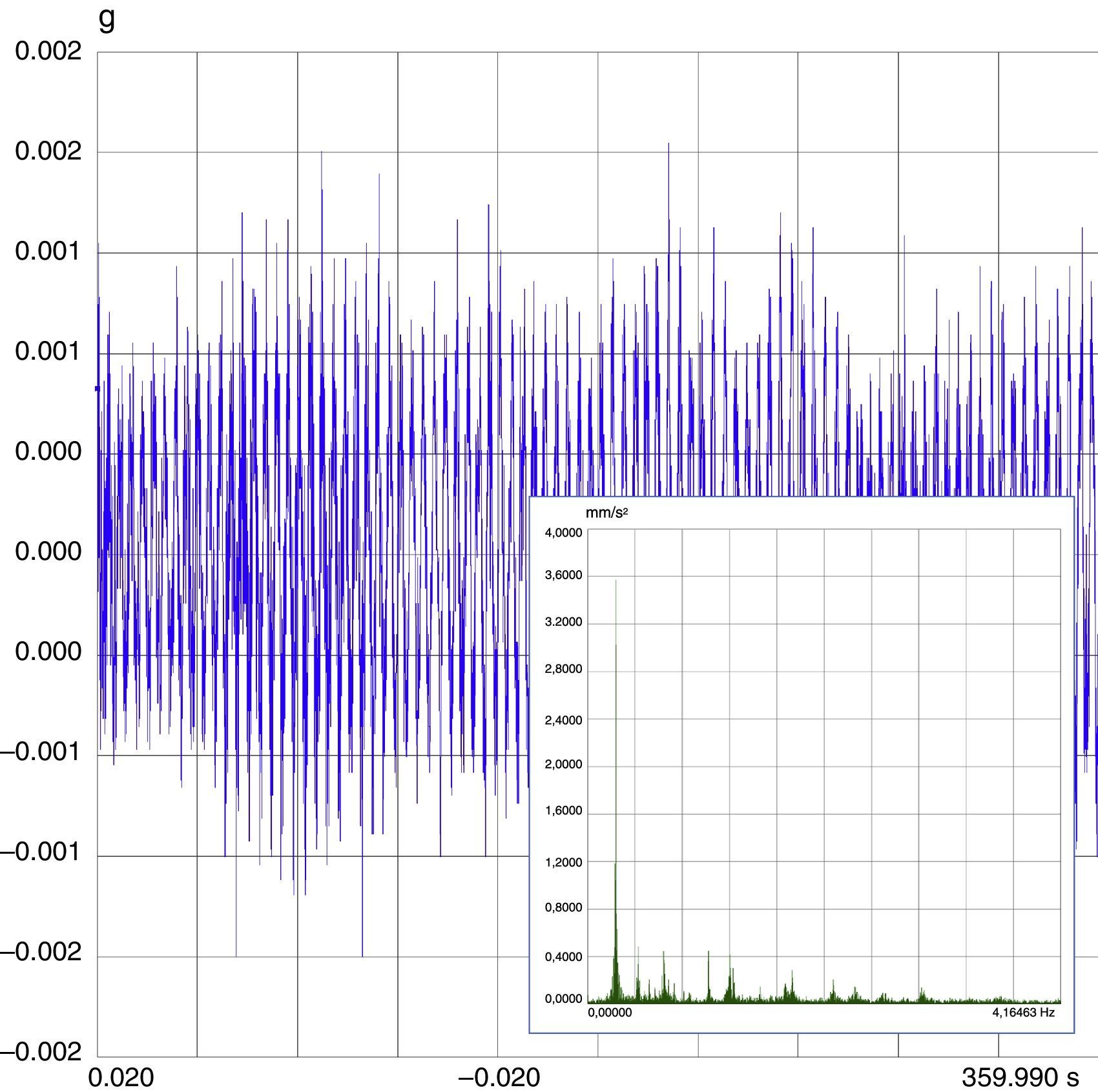Click the "mm/s²" unit label in the inset

point(606,513)
